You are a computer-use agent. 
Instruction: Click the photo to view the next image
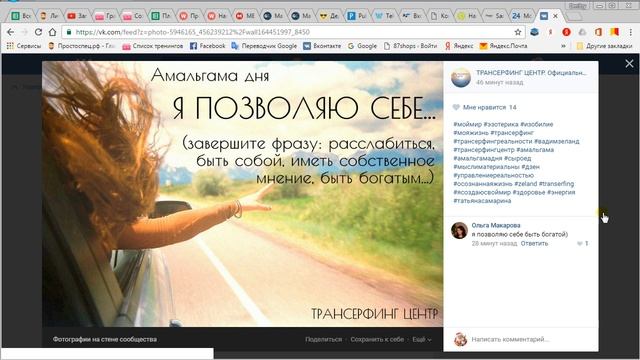pyautogui.click(x=242, y=194)
